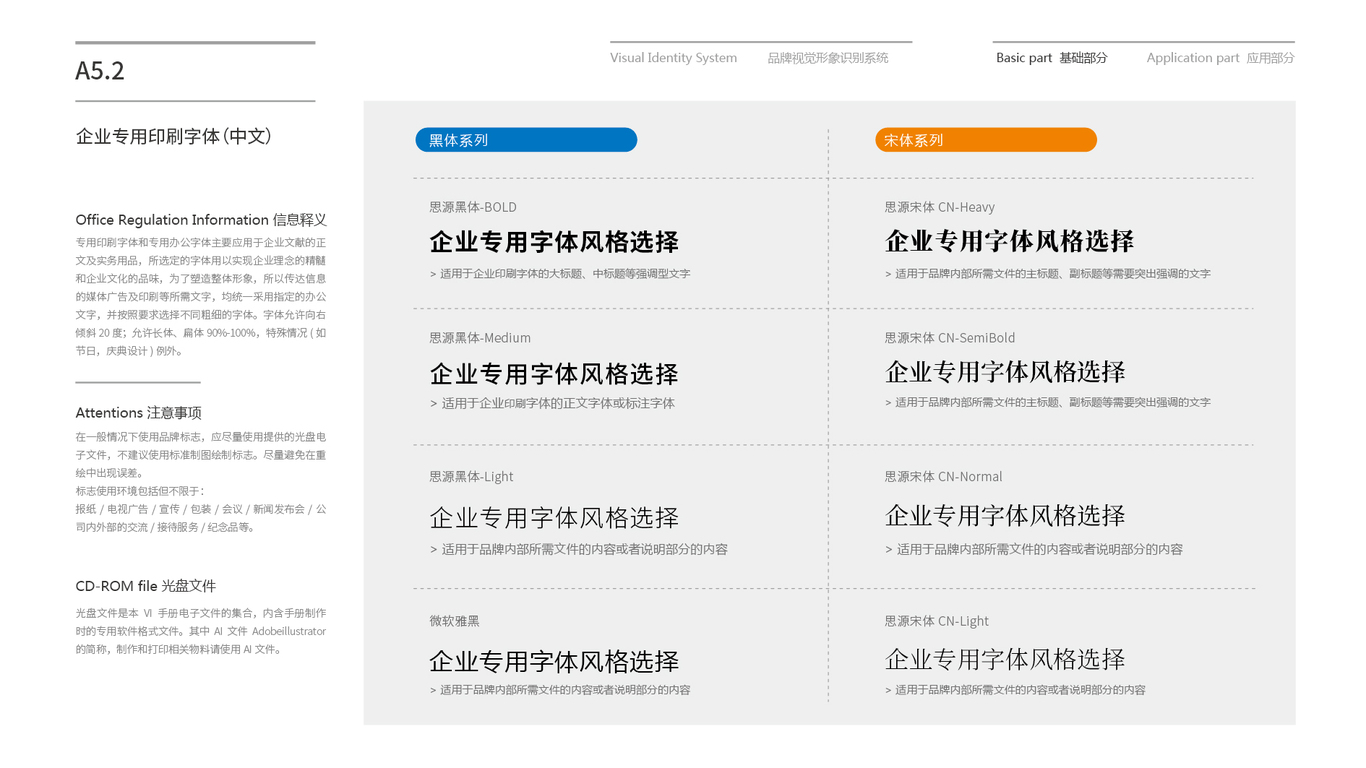The width and height of the screenshot is (1366, 768).
Task: Click the line '标志使用环境包括但不限于：'
Action: (140, 491)
